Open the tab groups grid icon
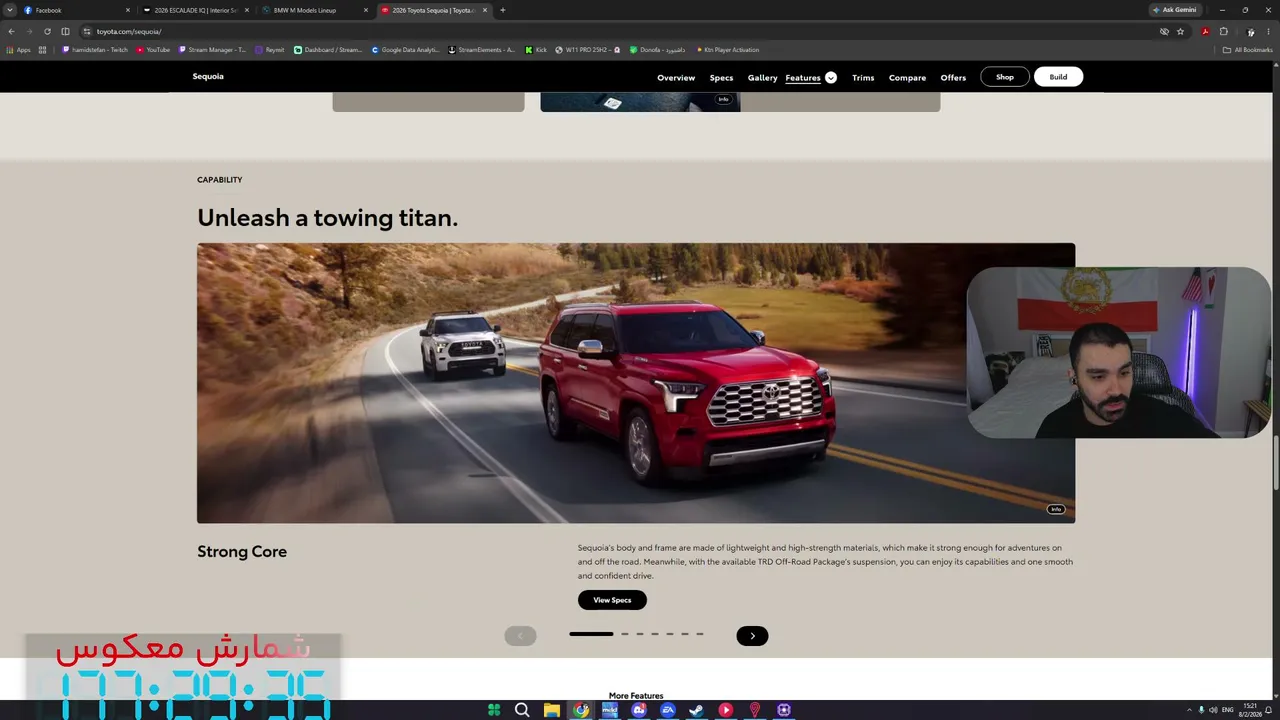 pos(42,50)
